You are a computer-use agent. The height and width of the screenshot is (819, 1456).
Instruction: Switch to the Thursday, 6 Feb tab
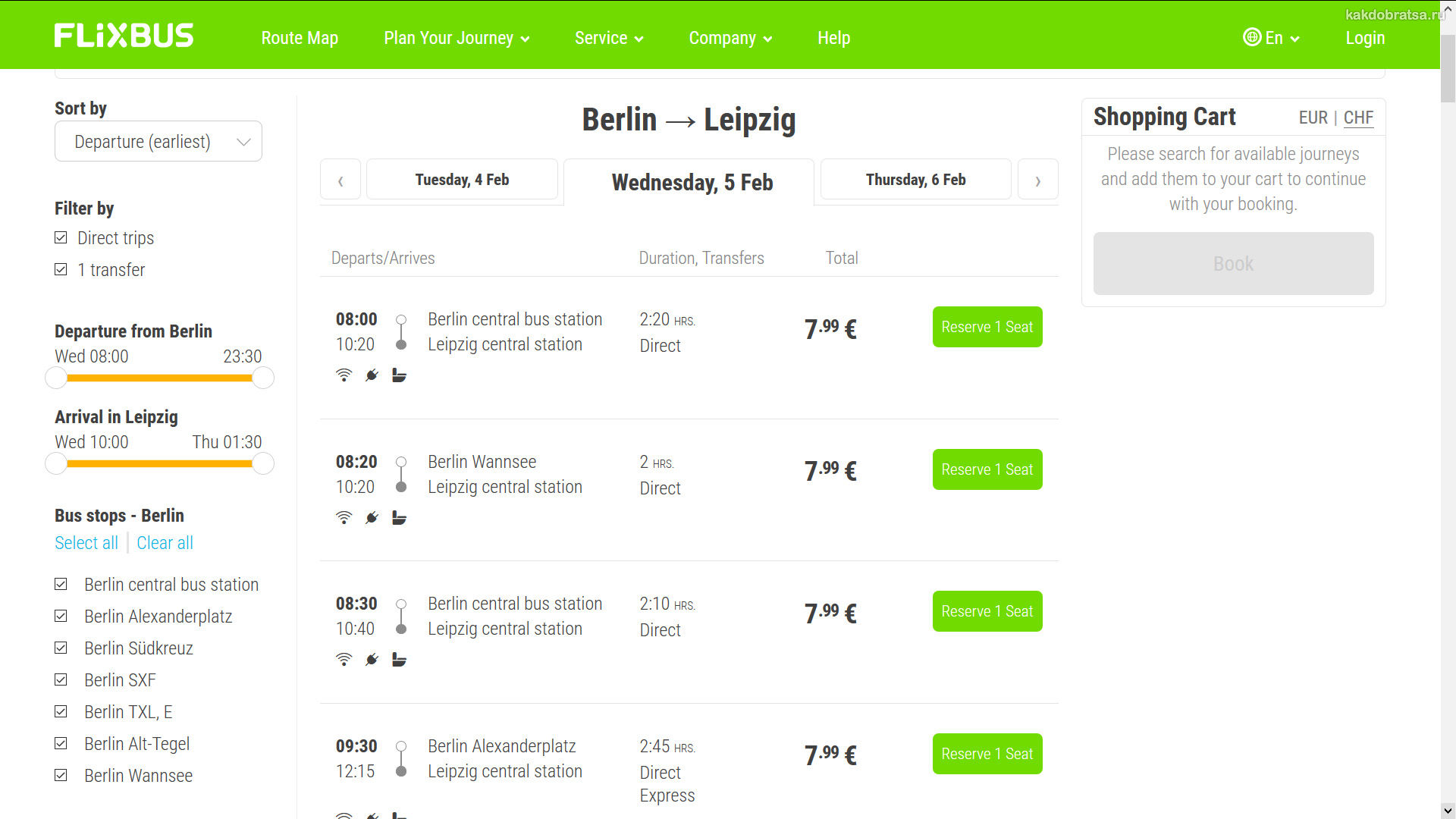(x=915, y=180)
